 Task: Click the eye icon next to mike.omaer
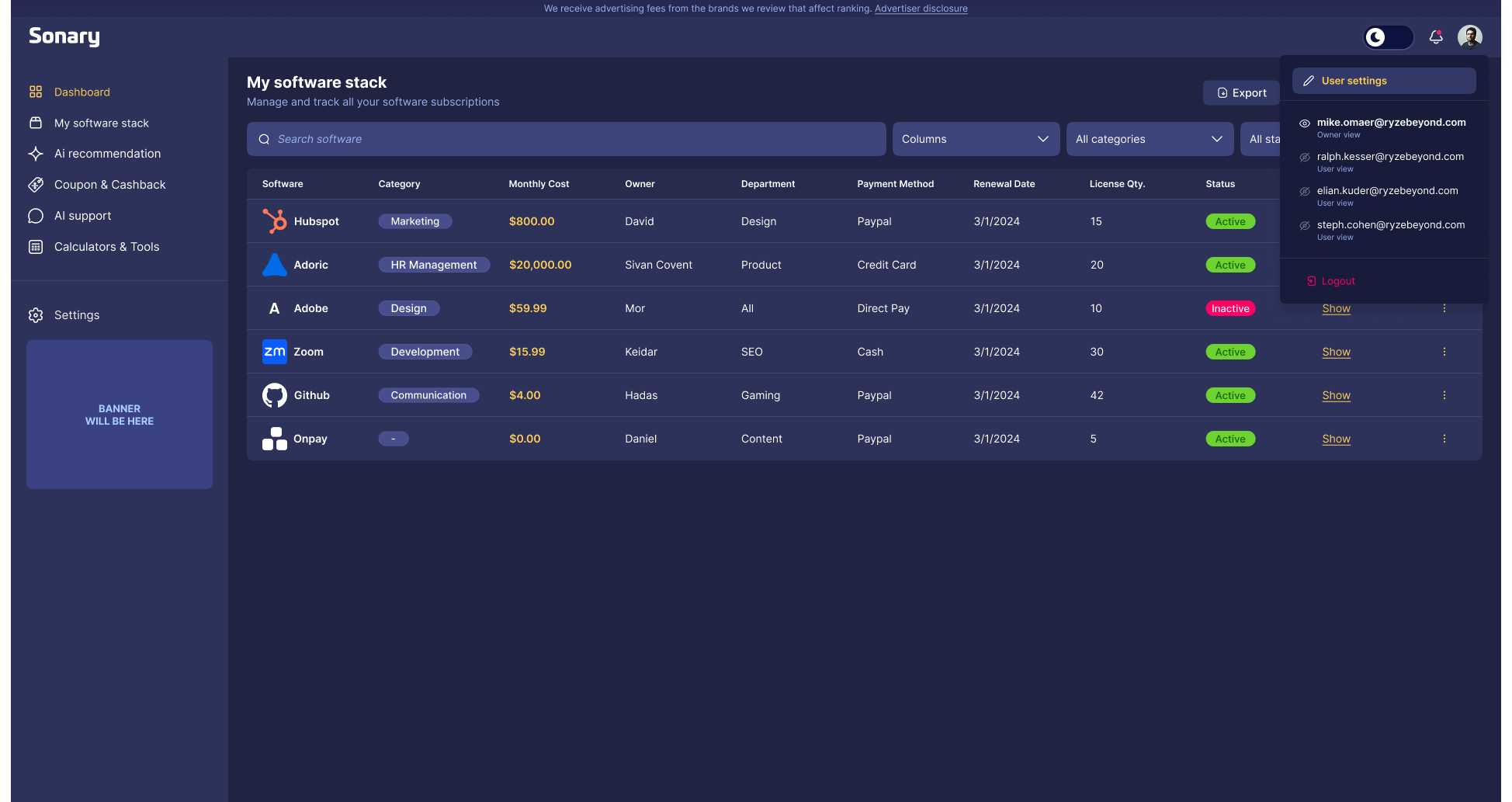[1305, 123]
